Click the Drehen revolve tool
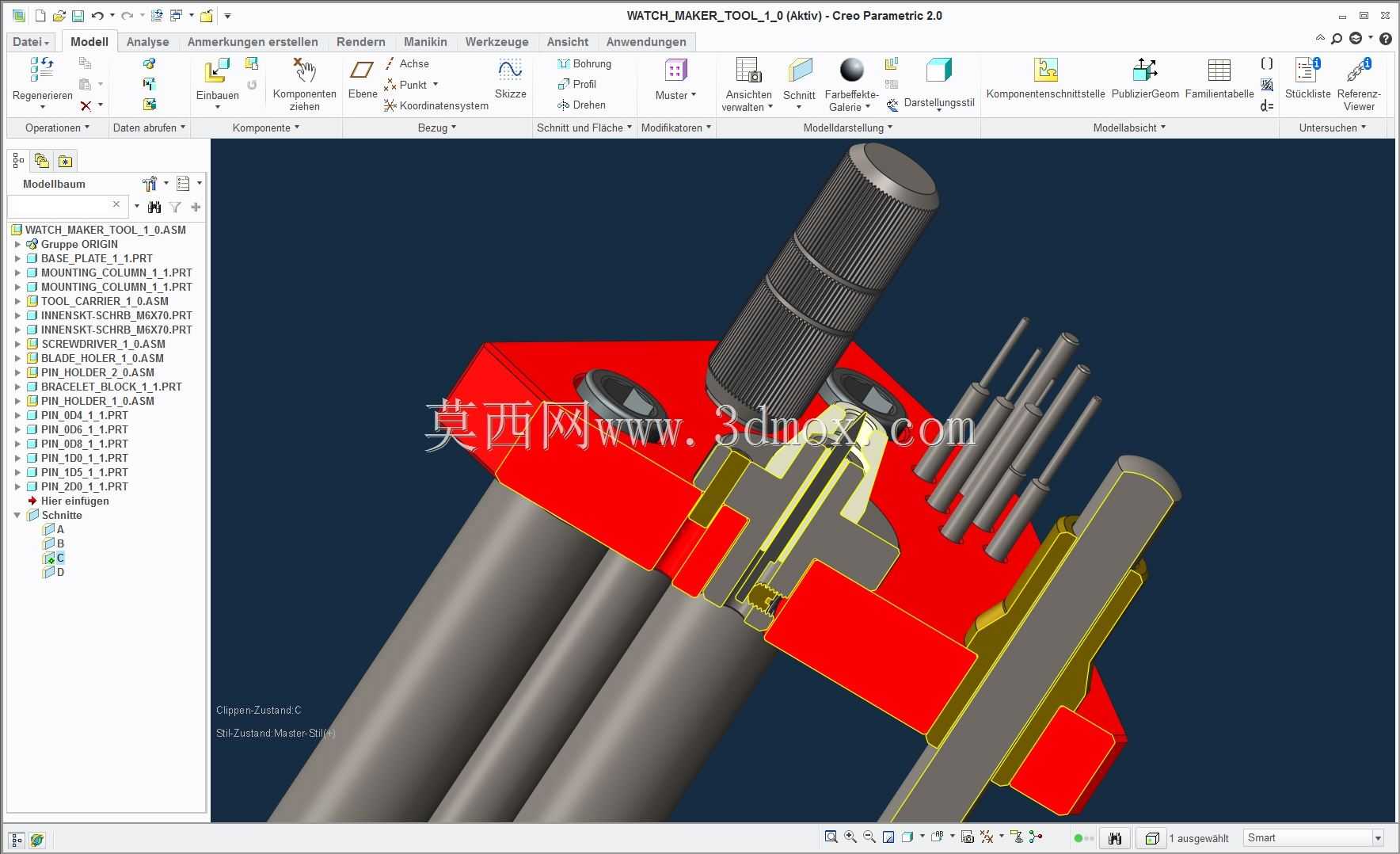Image resolution: width=1400 pixels, height=854 pixels. point(581,105)
